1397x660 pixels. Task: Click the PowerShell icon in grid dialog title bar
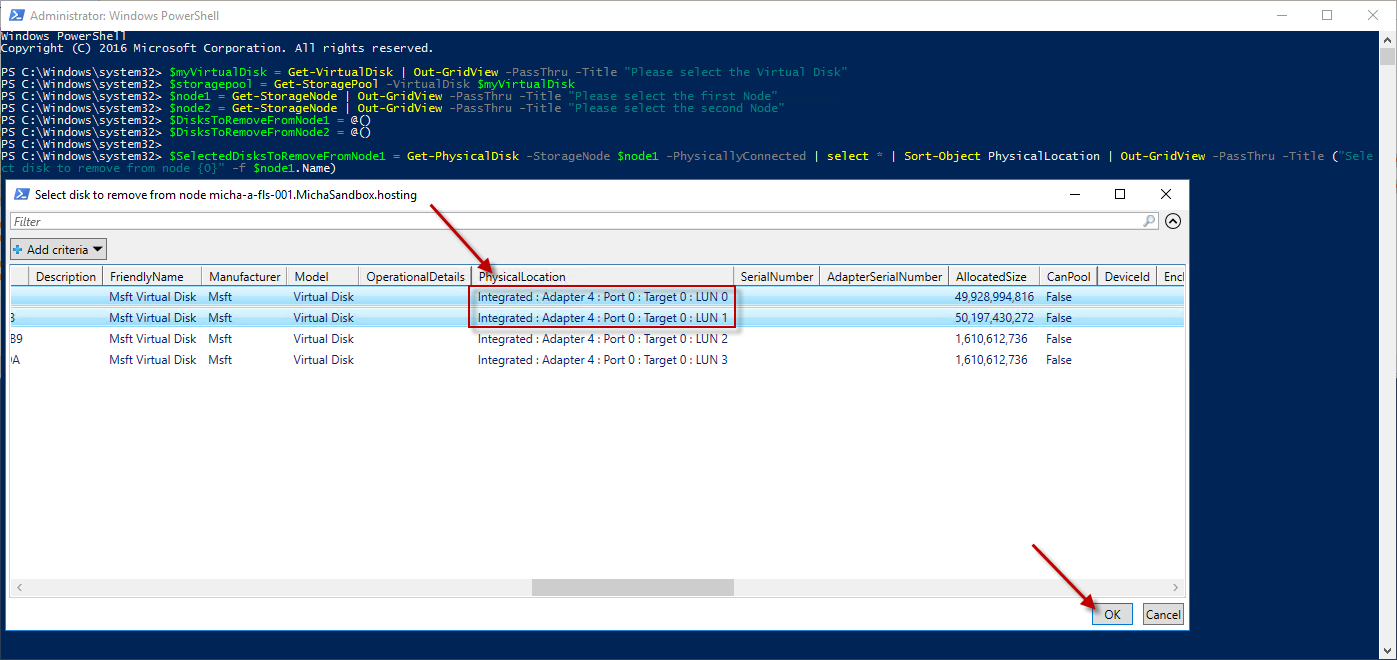coord(21,195)
